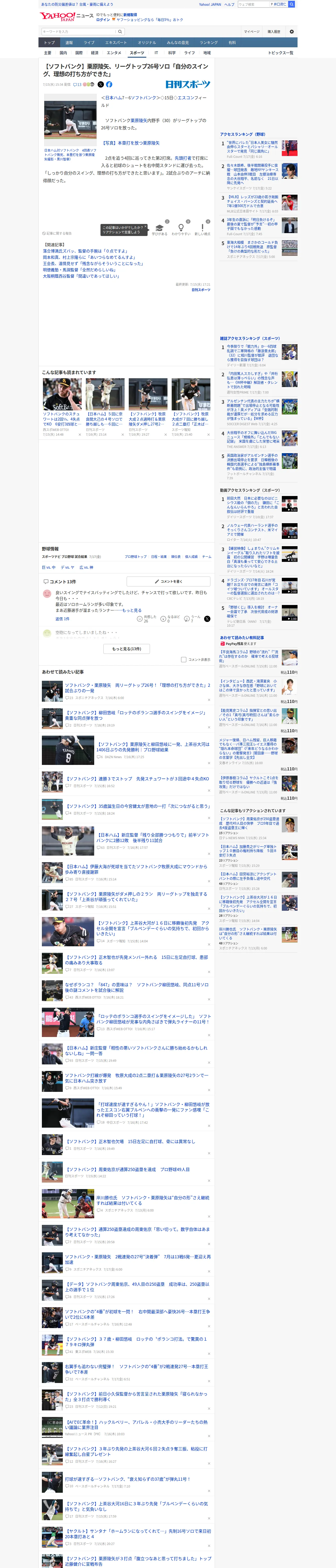Open comment bubble count 13 near title
Viewport: 336px width, 1568px height.
[77, 85]
